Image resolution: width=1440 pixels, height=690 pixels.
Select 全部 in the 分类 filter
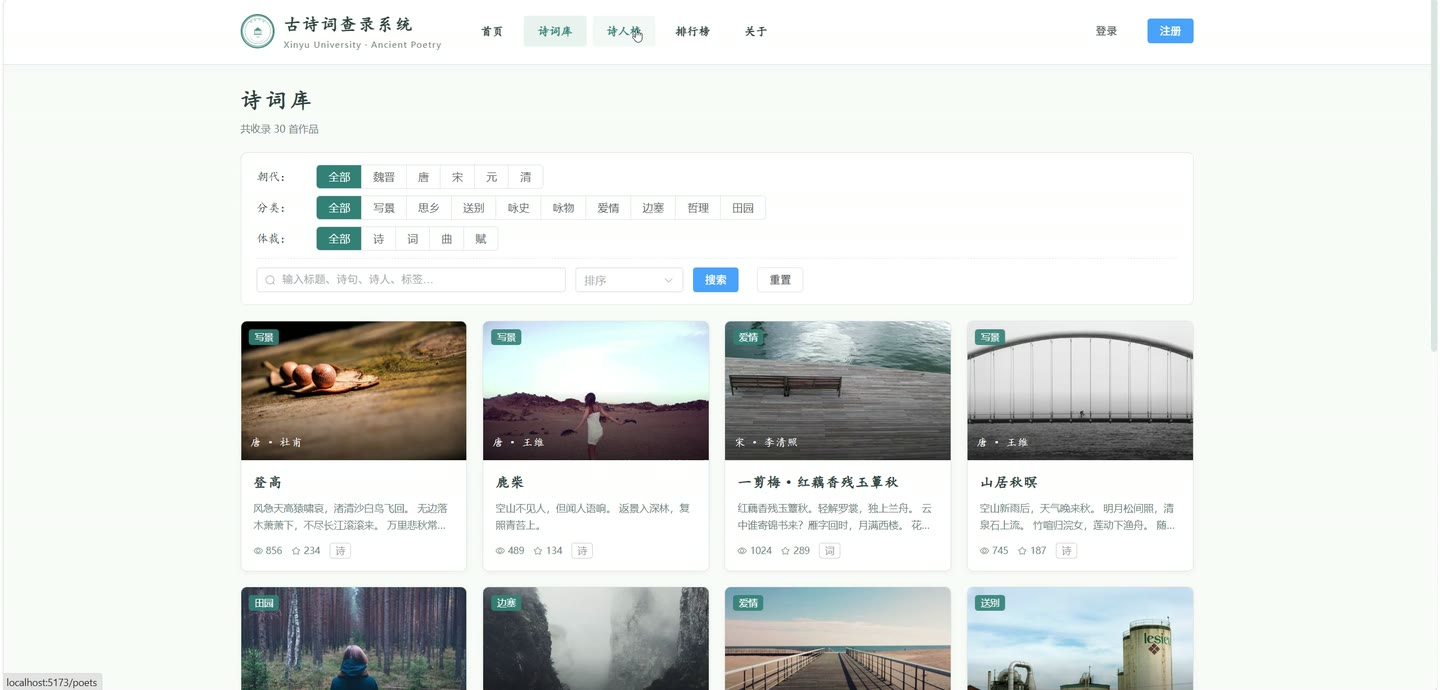(x=339, y=208)
